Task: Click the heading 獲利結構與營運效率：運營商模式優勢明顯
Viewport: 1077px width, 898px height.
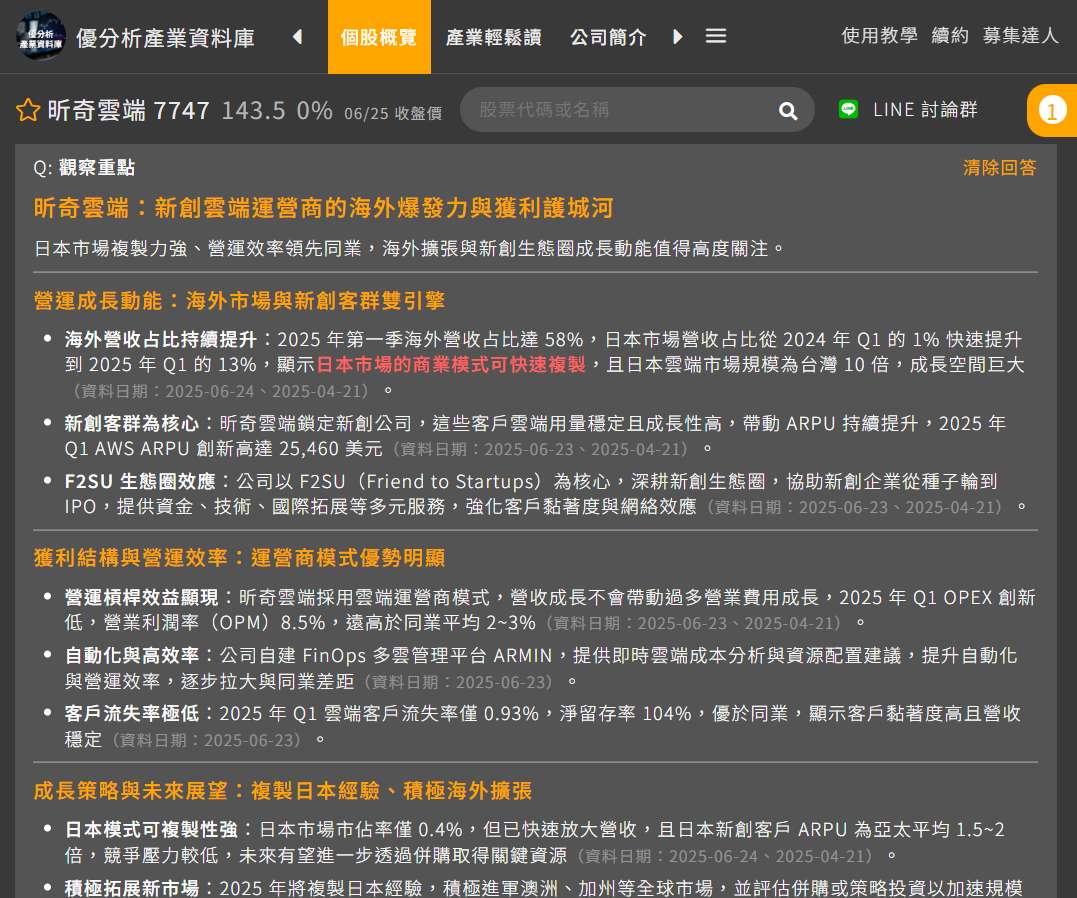Action: 239,557
